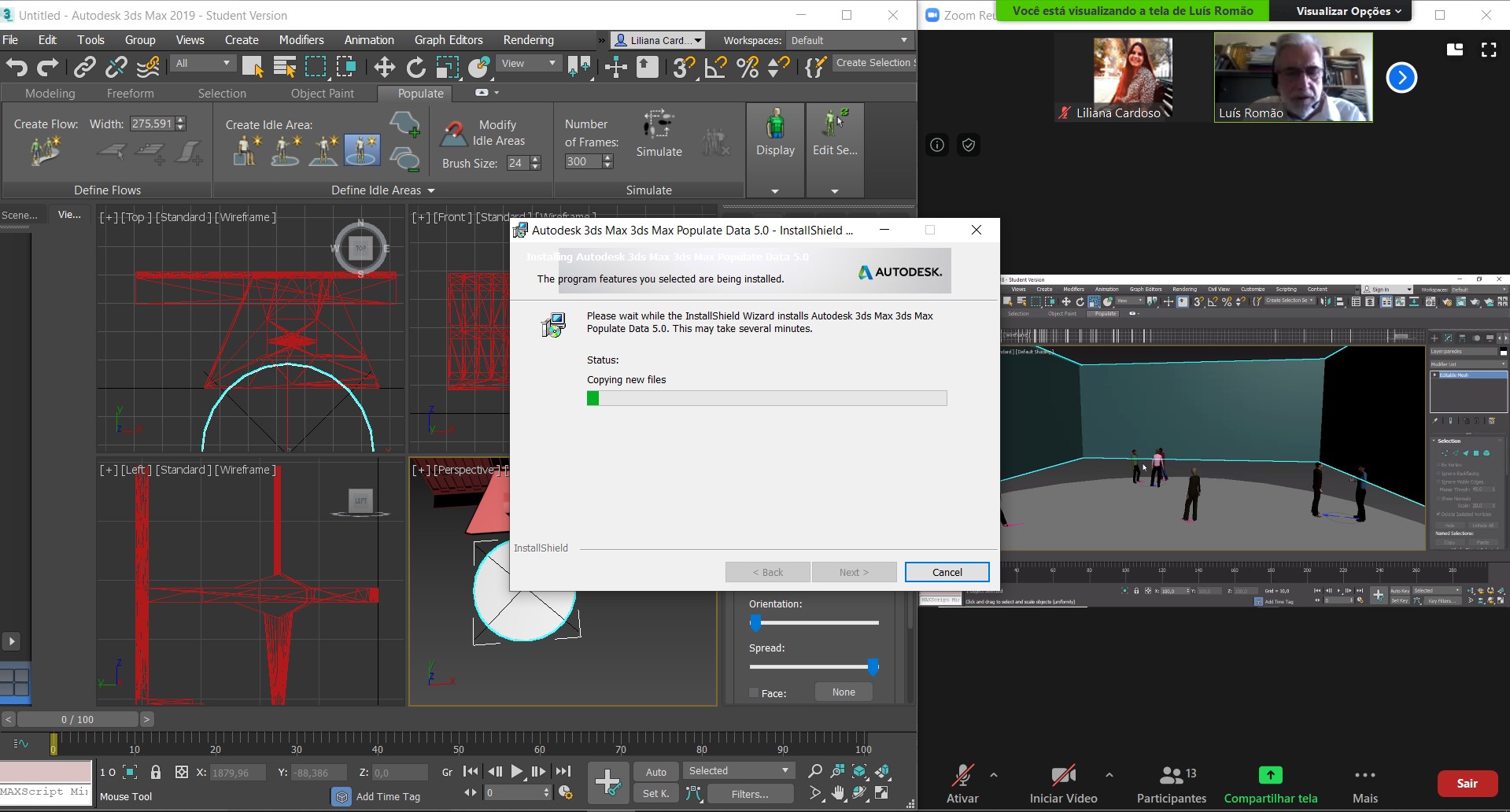Unmute microphone with Ativar in Zoom
Image resolution: width=1510 pixels, height=812 pixels.
tap(962, 784)
